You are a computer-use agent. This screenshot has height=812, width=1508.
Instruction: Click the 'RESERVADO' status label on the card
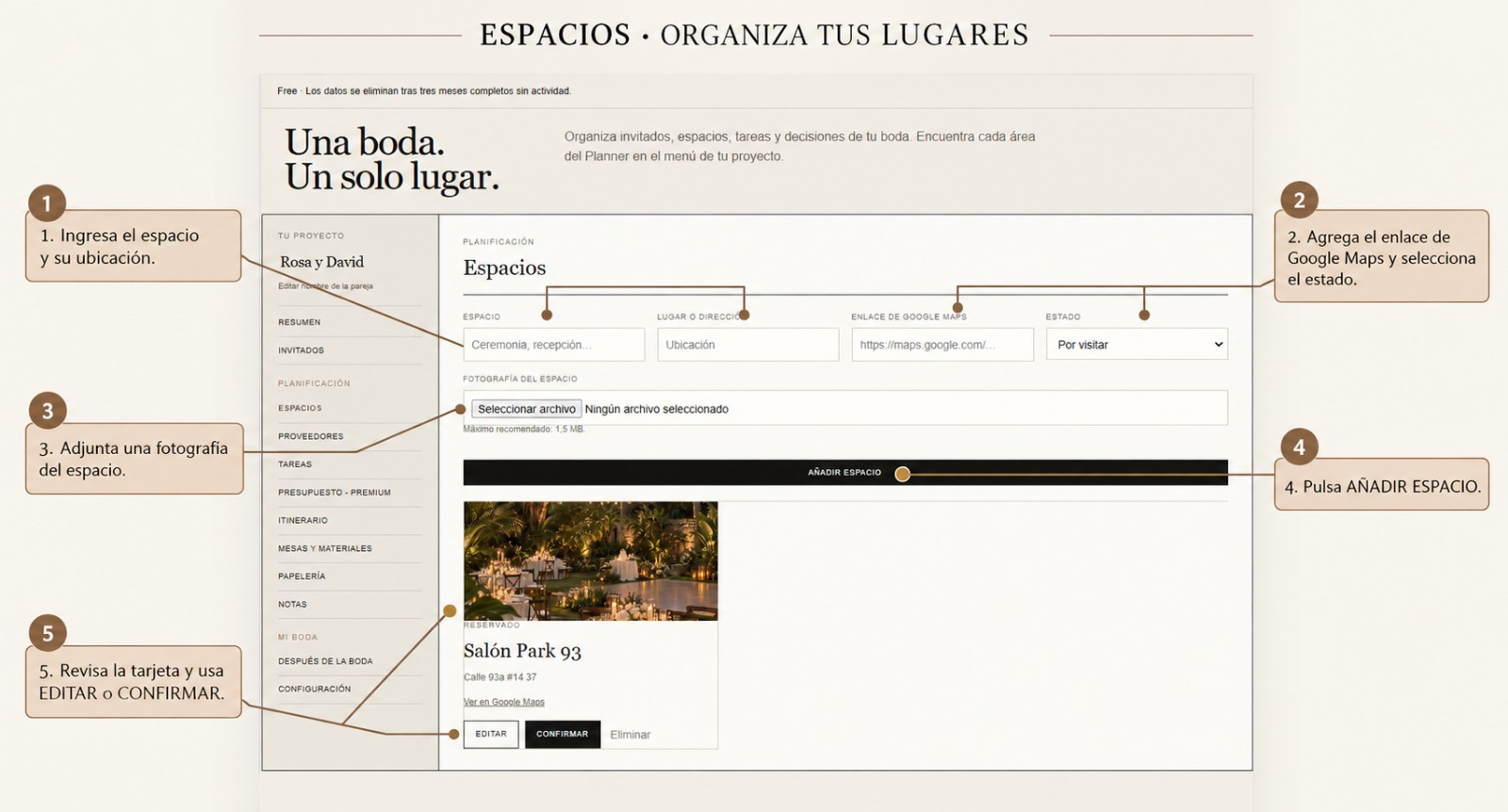click(x=492, y=625)
